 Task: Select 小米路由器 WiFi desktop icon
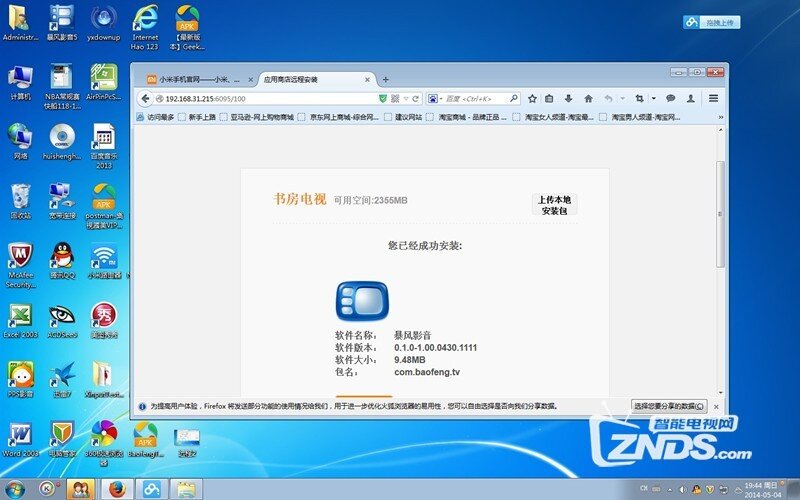click(104, 261)
